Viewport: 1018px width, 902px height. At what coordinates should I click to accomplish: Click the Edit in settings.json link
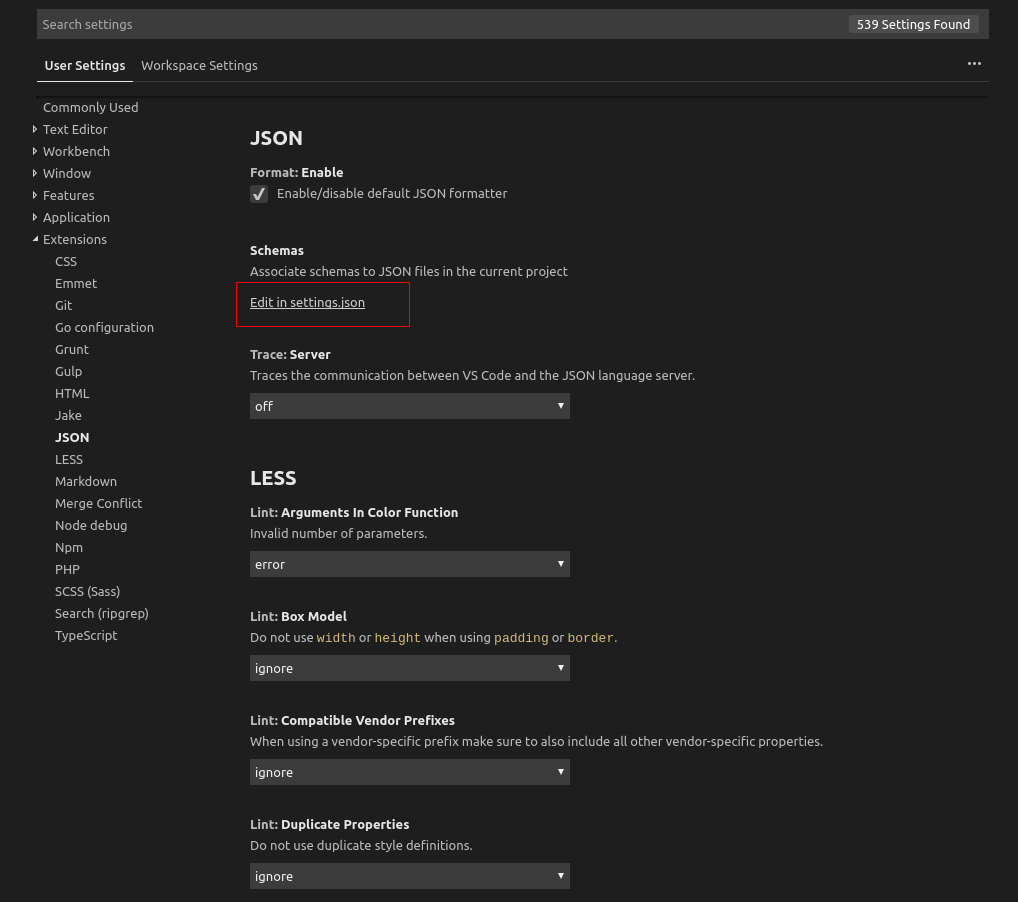click(307, 303)
